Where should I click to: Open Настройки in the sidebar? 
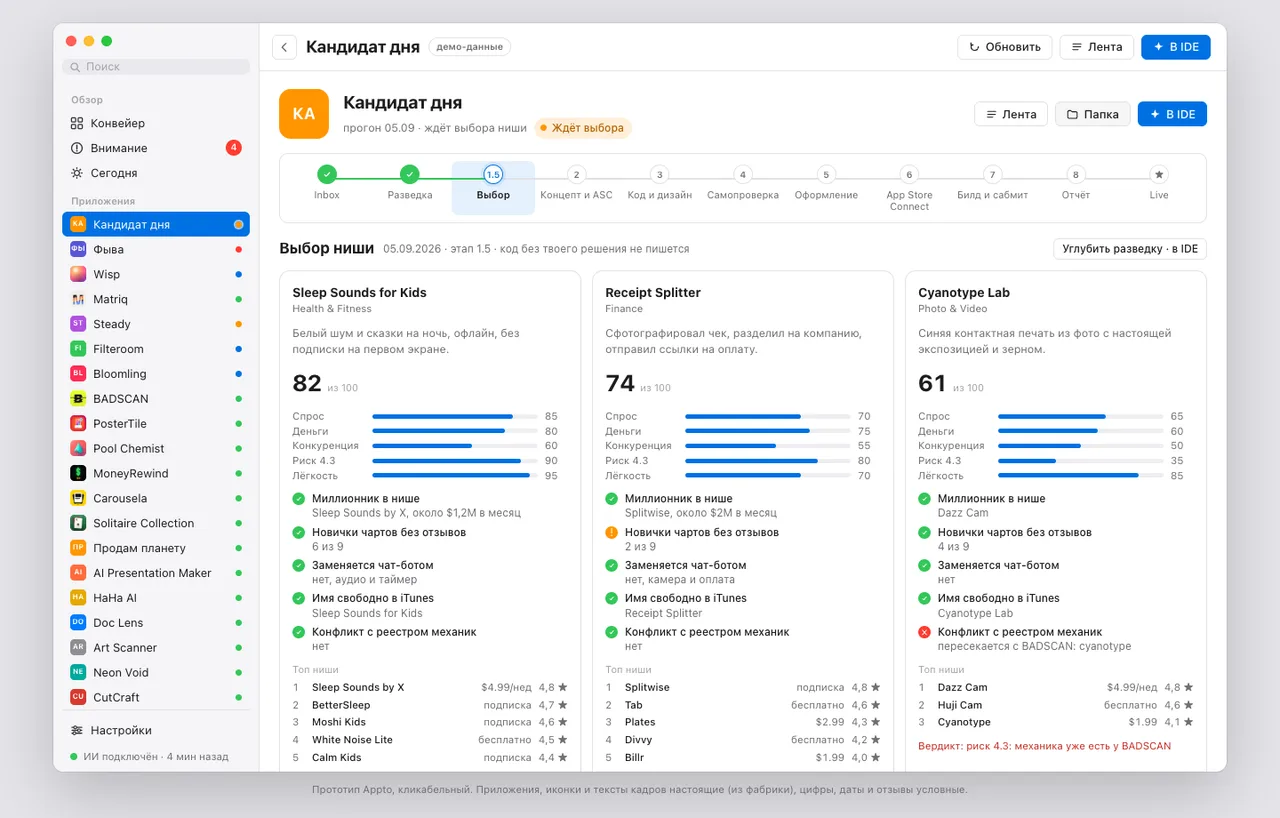click(156, 730)
